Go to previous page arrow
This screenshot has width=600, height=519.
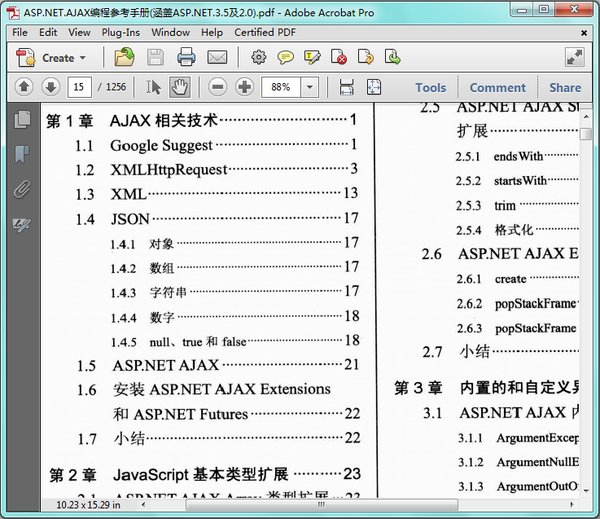click(24, 87)
